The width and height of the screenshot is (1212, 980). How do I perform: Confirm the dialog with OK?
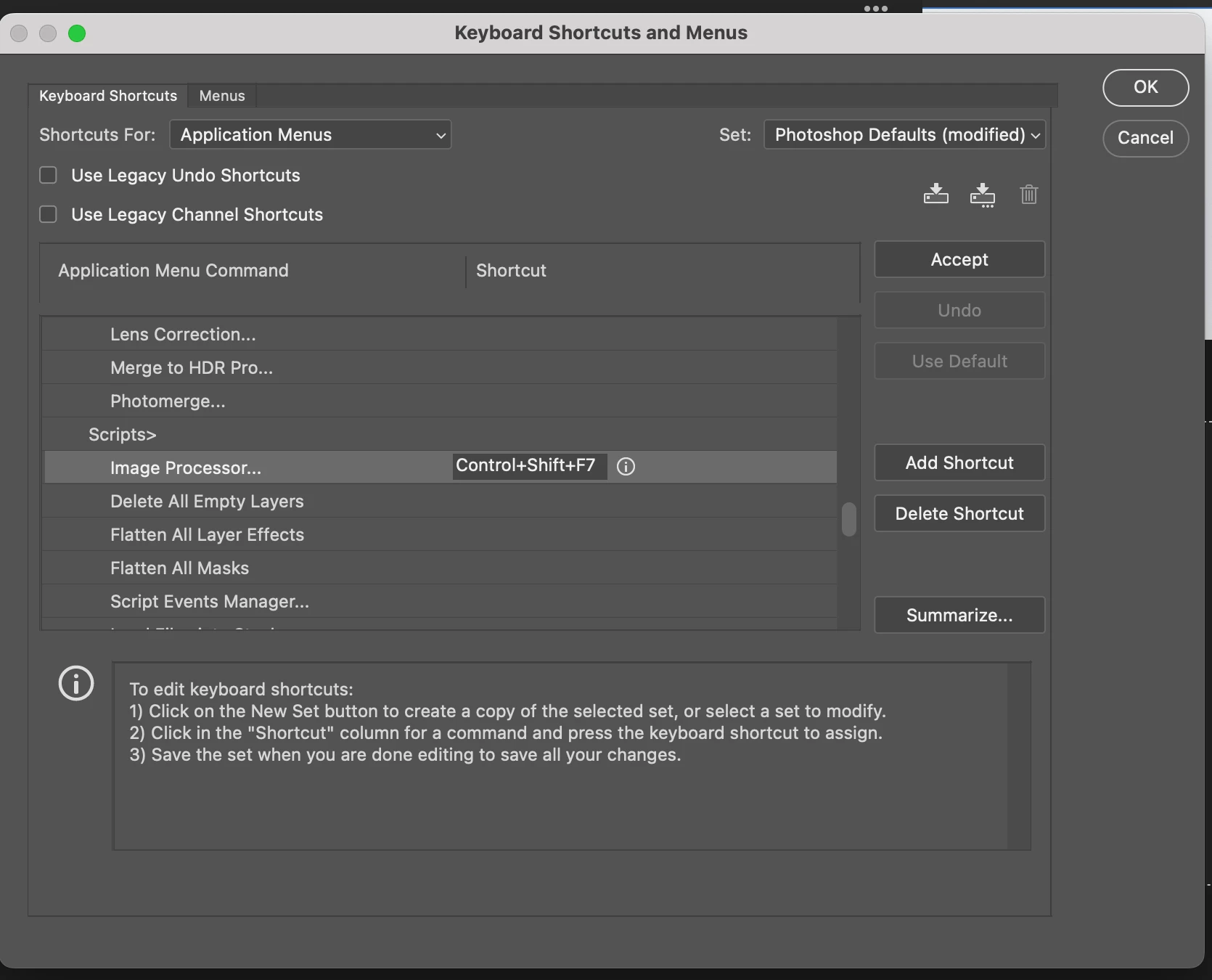tap(1145, 87)
